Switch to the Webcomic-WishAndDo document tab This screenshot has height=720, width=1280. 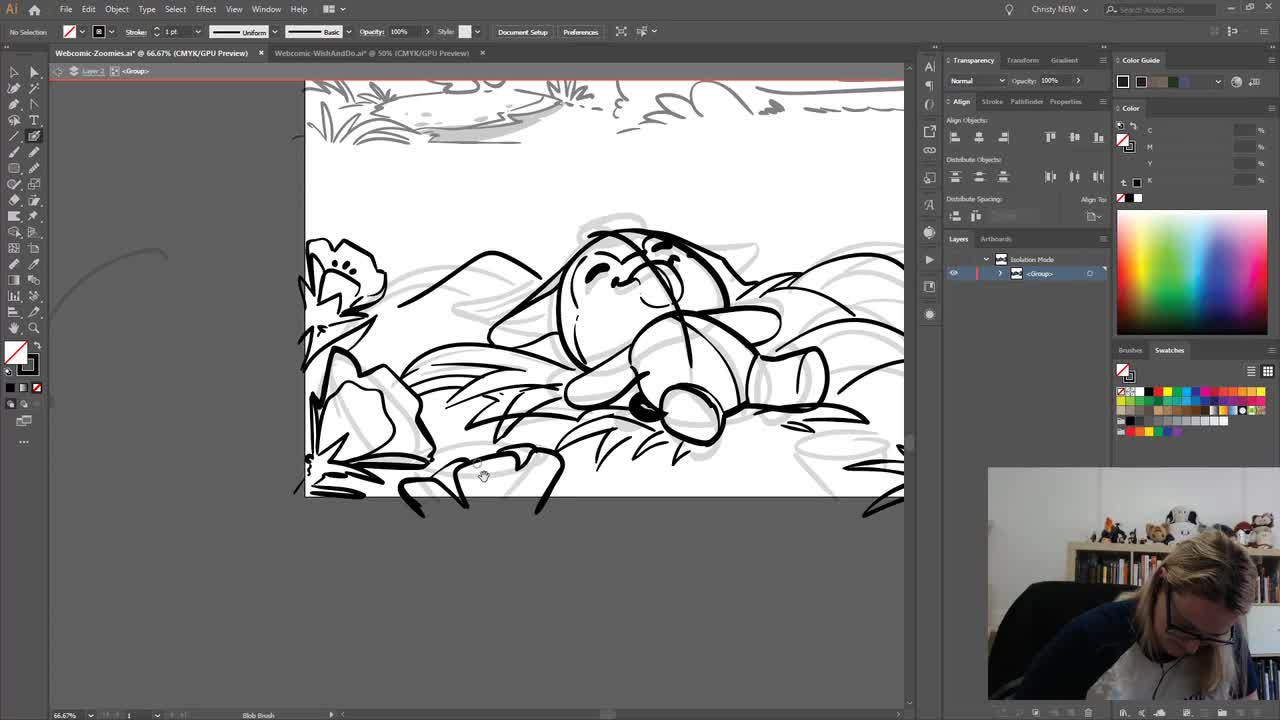point(370,53)
